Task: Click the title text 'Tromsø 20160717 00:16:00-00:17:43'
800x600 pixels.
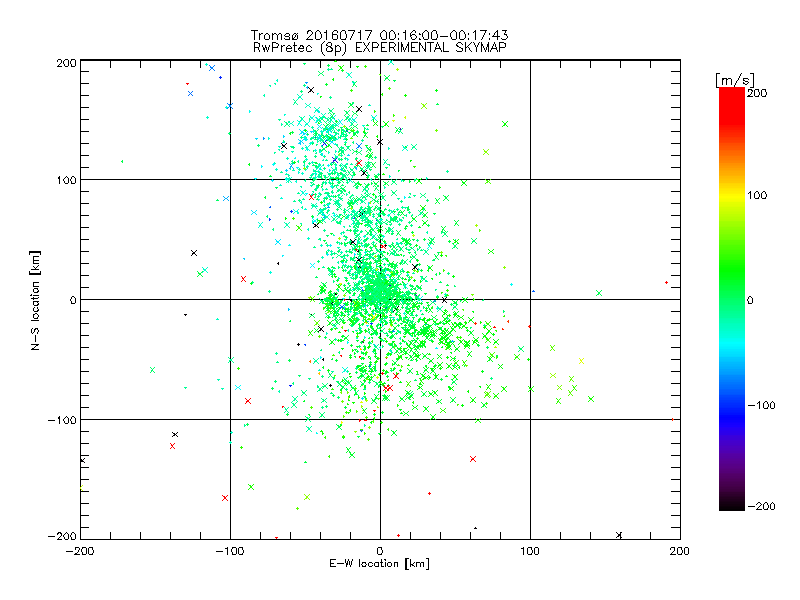Action: pos(379,35)
